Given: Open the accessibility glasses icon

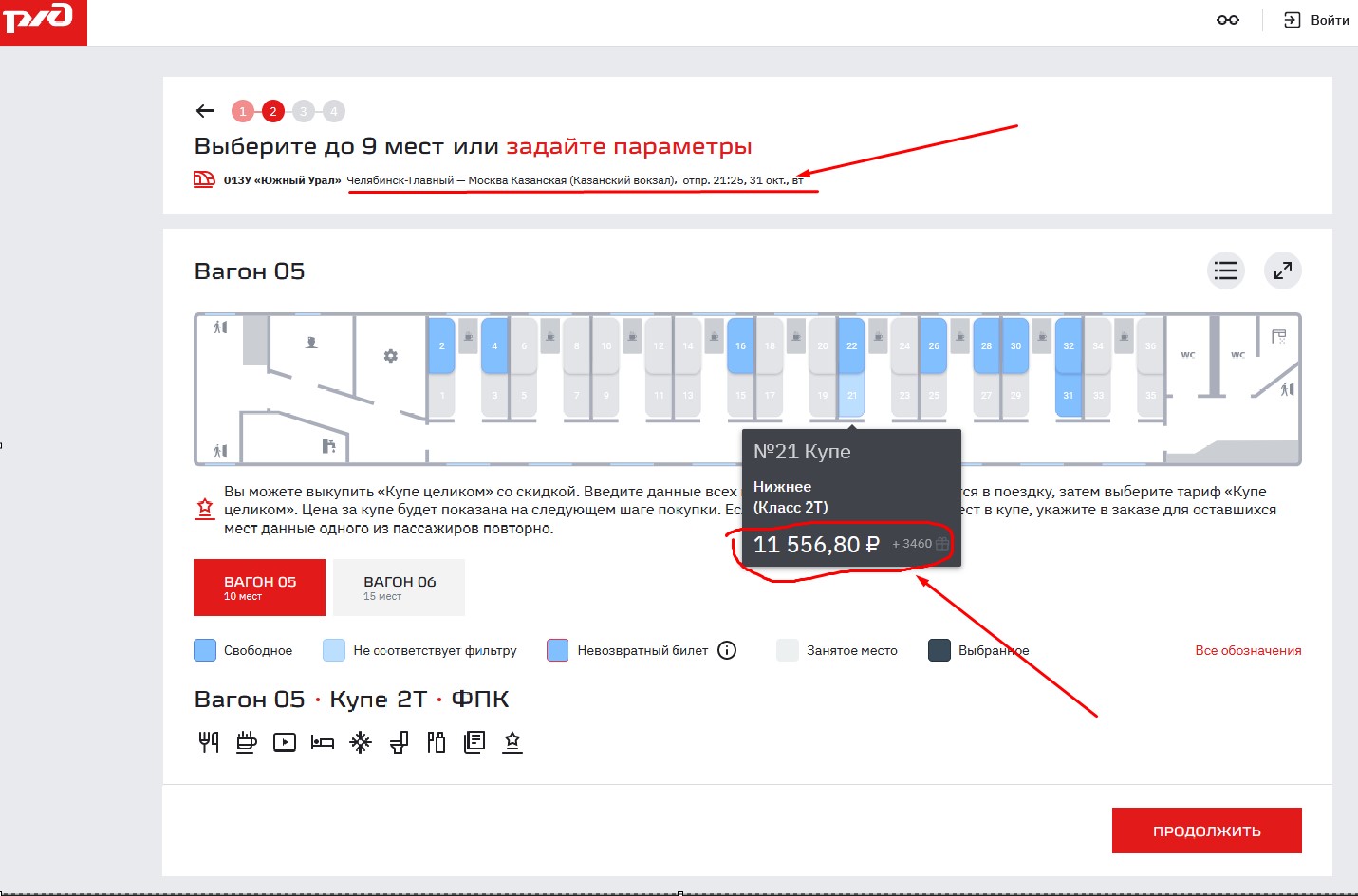Looking at the screenshot, I should (x=1228, y=20).
